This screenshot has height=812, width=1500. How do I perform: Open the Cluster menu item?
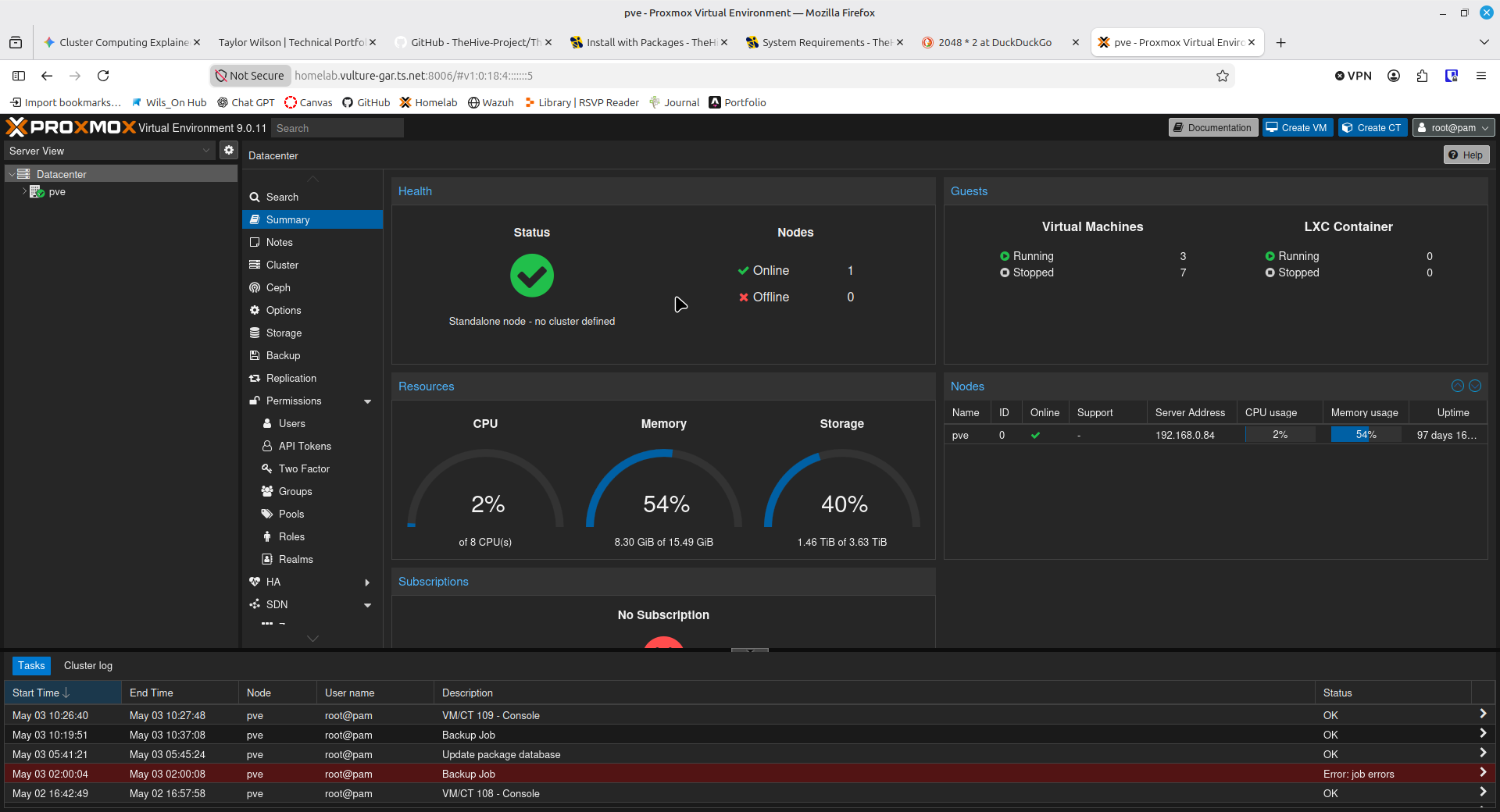coord(312,265)
